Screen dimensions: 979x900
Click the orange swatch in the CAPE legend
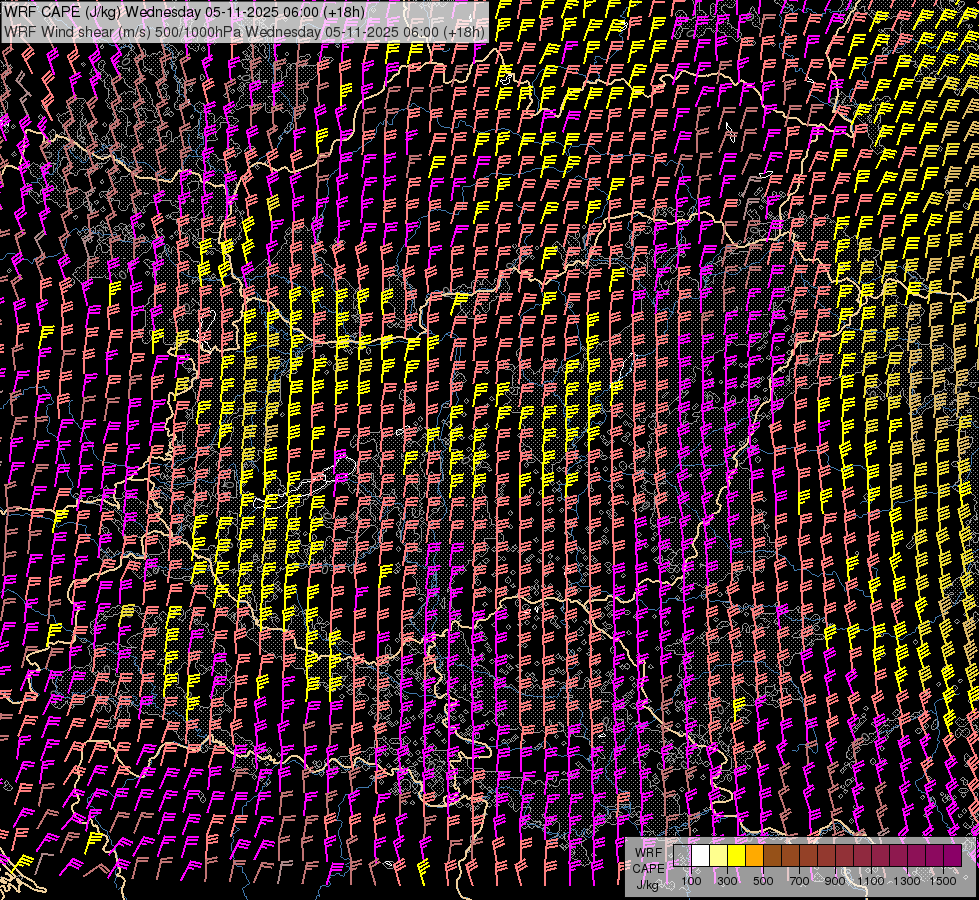click(x=754, y=856)
